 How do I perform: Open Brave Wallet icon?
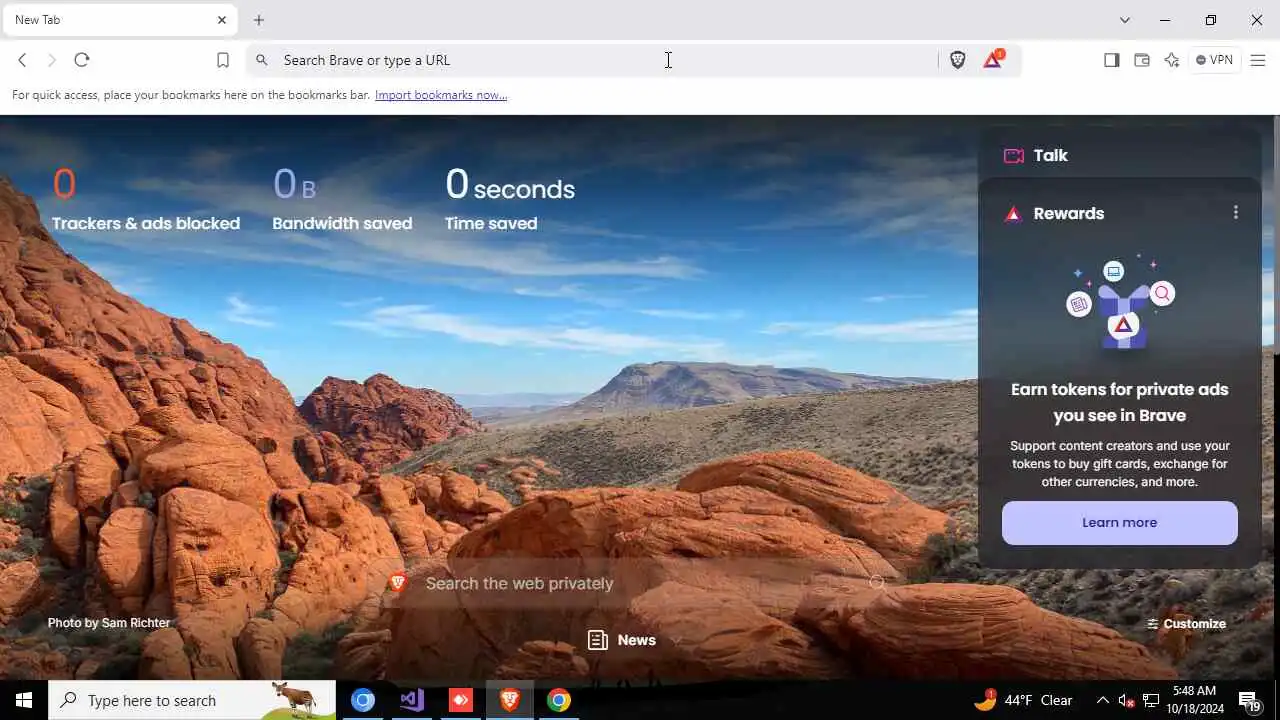point(1141,60)
